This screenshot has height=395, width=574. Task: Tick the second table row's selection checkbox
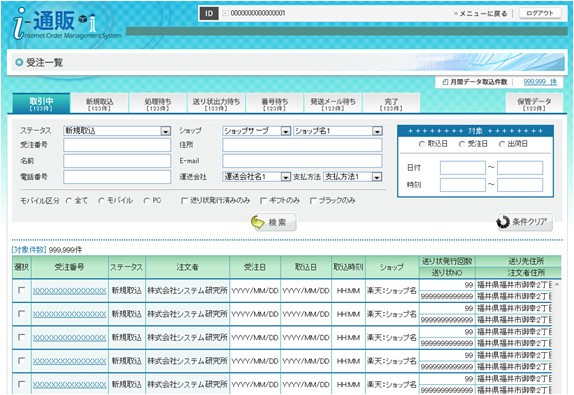22,314
